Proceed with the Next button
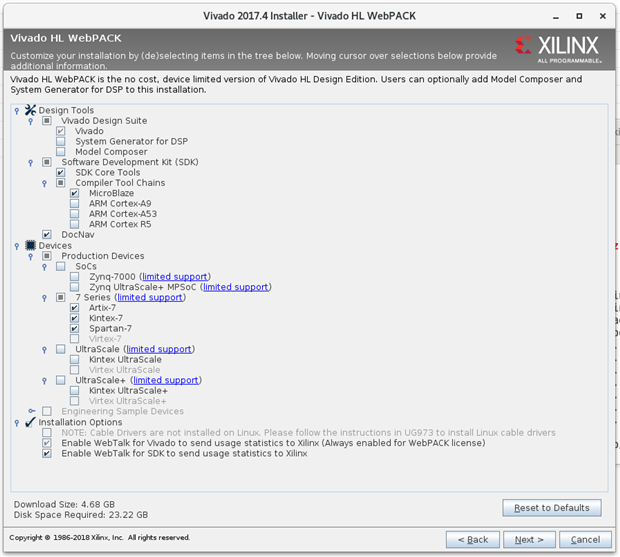The width and height of the screenshot is (620, 557). point(529,540)
